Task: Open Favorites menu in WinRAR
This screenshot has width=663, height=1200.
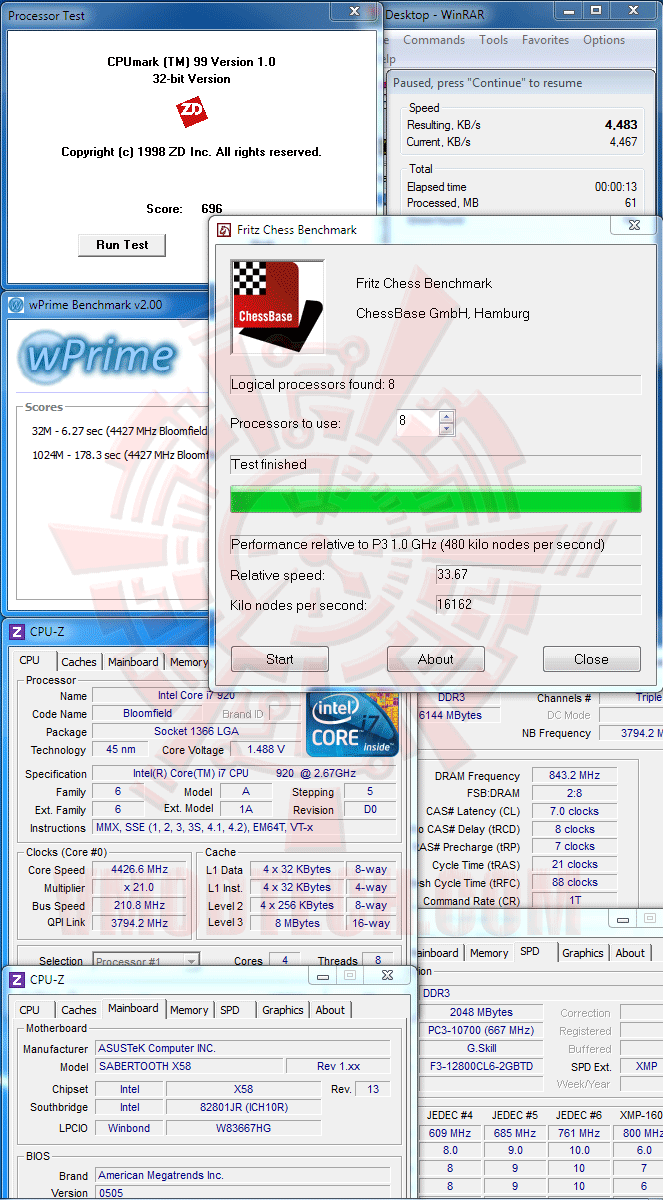Action: pyautogui.click(x=545, y=40)
